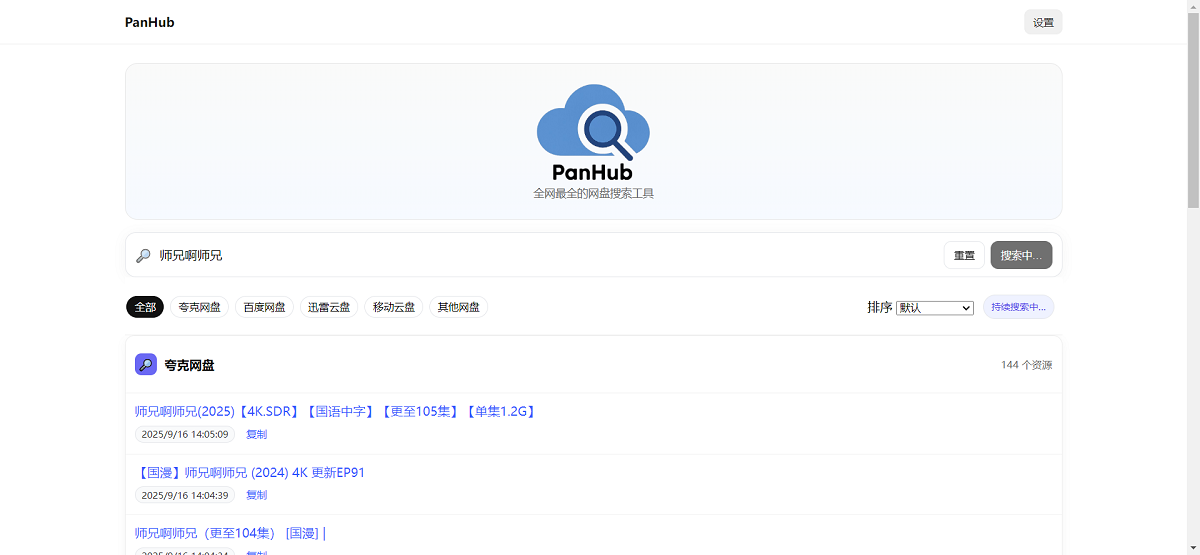Image resolution: width=1200 pixels, height=555 pixels.
Task: Filter results by 迅雷云盘
Action: [x=329, y=307]
